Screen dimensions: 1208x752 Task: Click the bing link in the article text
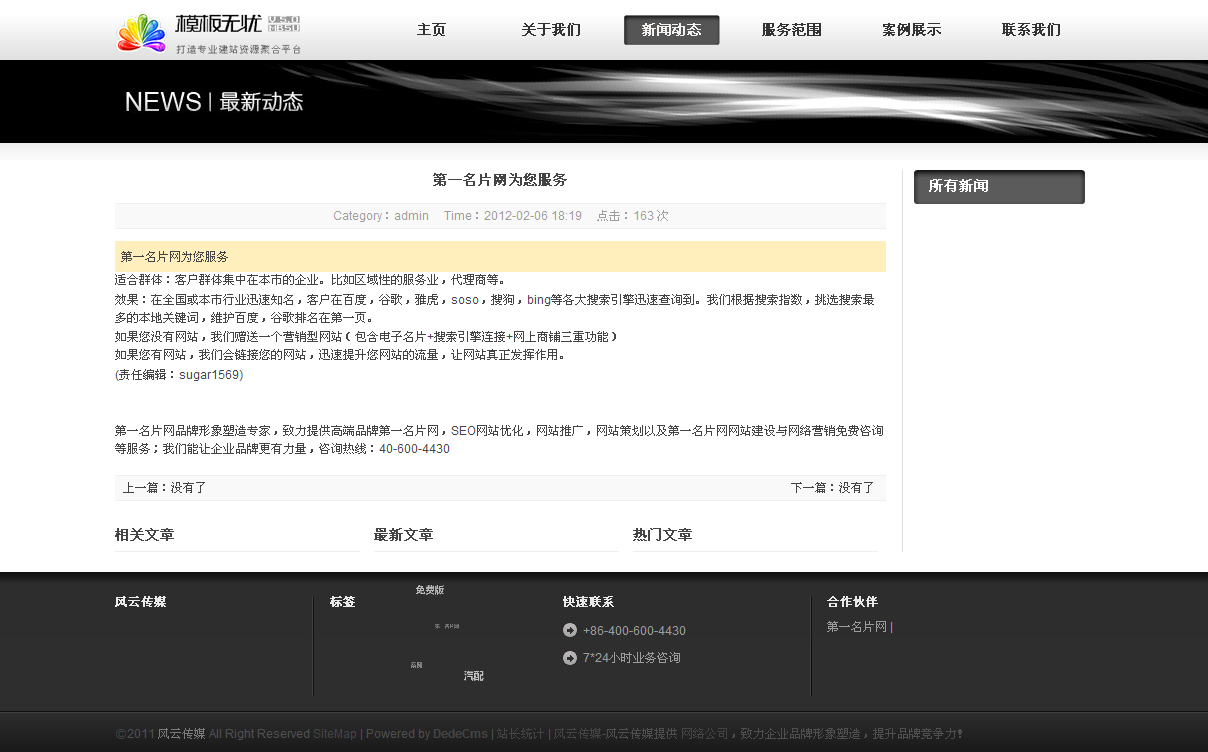pos(538,300)
